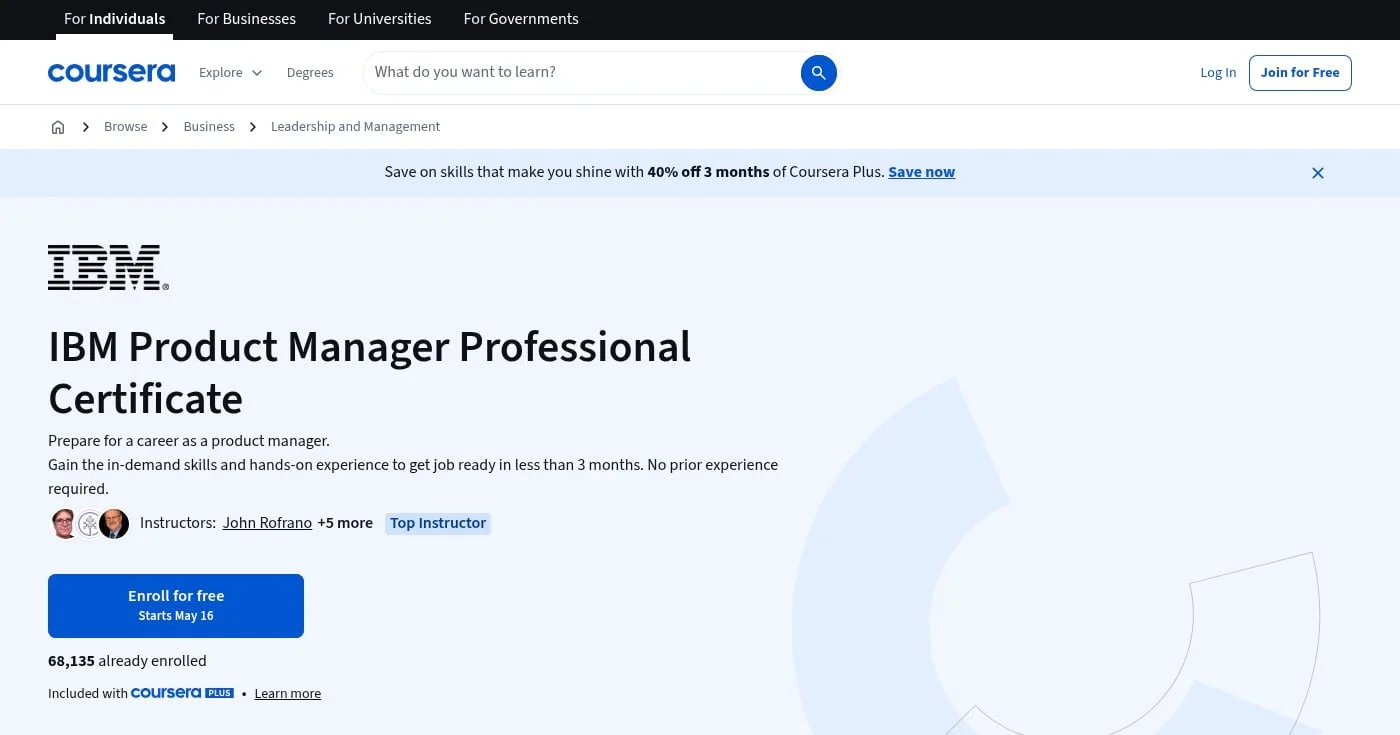The image size is (1400, 735).
Task: Navigate to the Browse breadcrumb
Action: click(126, 127)
